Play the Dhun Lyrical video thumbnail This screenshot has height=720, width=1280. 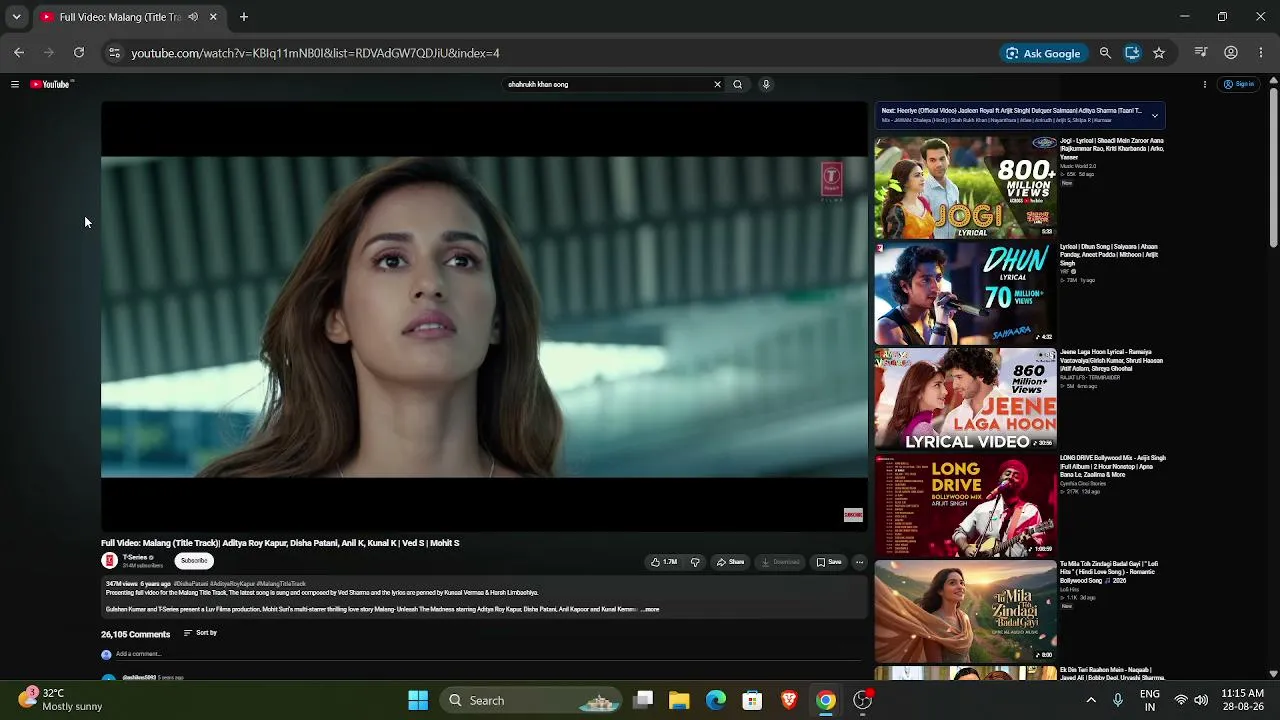click(x=965, y=294)
